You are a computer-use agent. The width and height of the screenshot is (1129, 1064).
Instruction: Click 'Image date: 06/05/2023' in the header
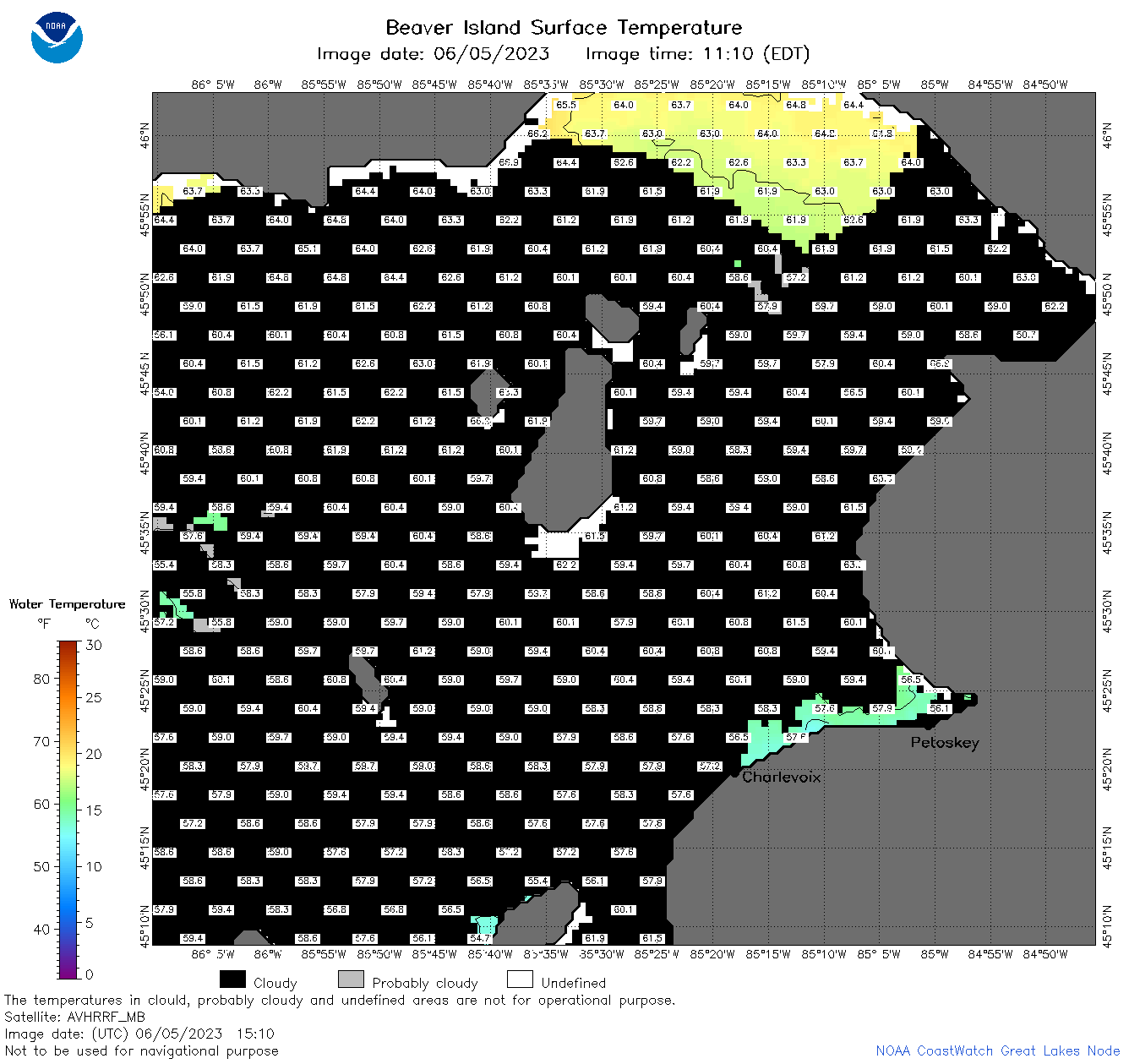[433, 54]
